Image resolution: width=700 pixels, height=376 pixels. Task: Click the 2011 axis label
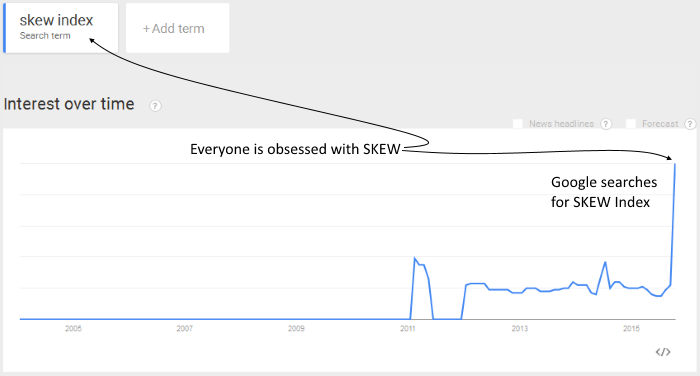[408, 329]
